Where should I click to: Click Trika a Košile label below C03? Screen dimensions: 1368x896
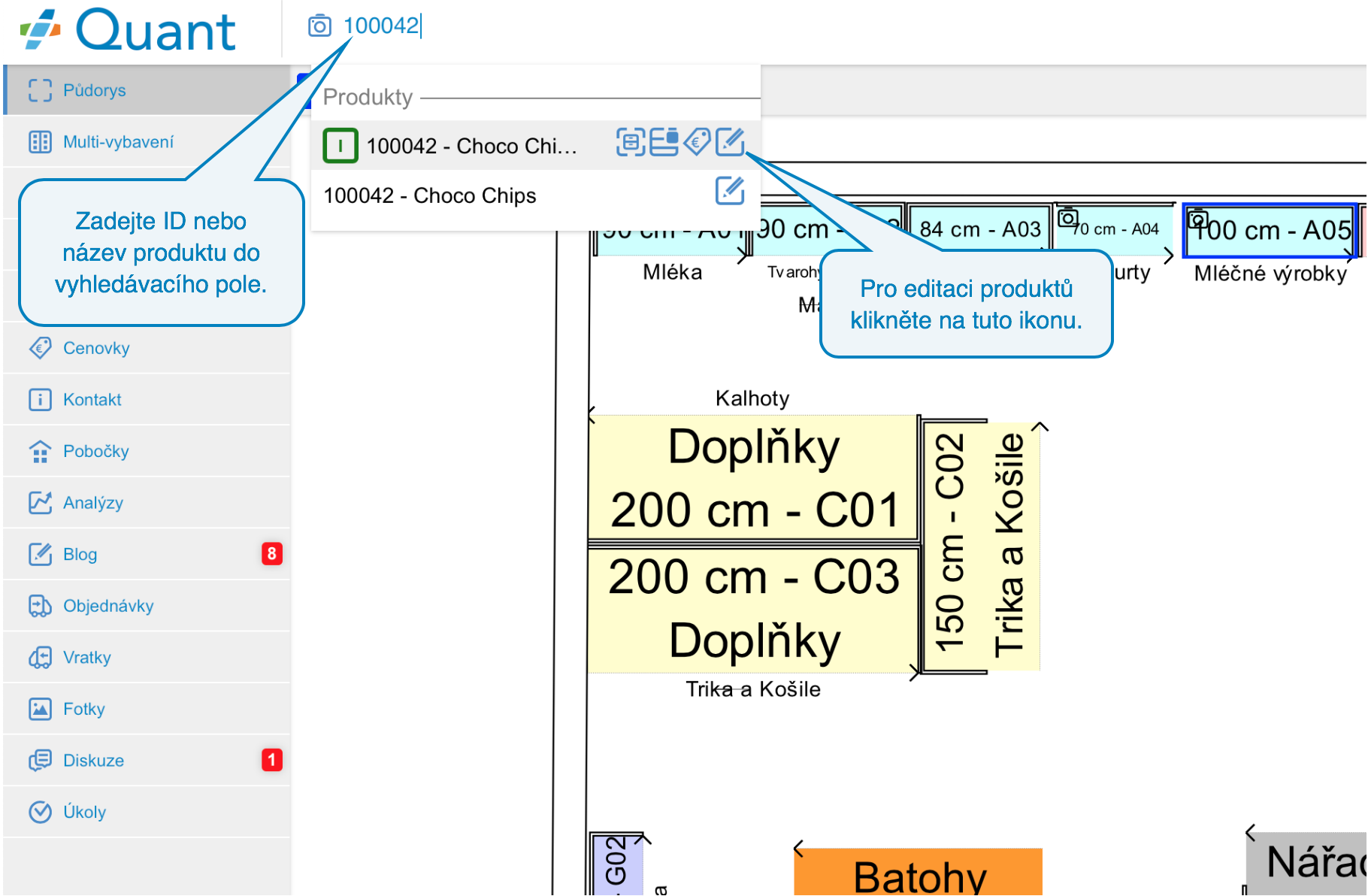click(753, 689)
